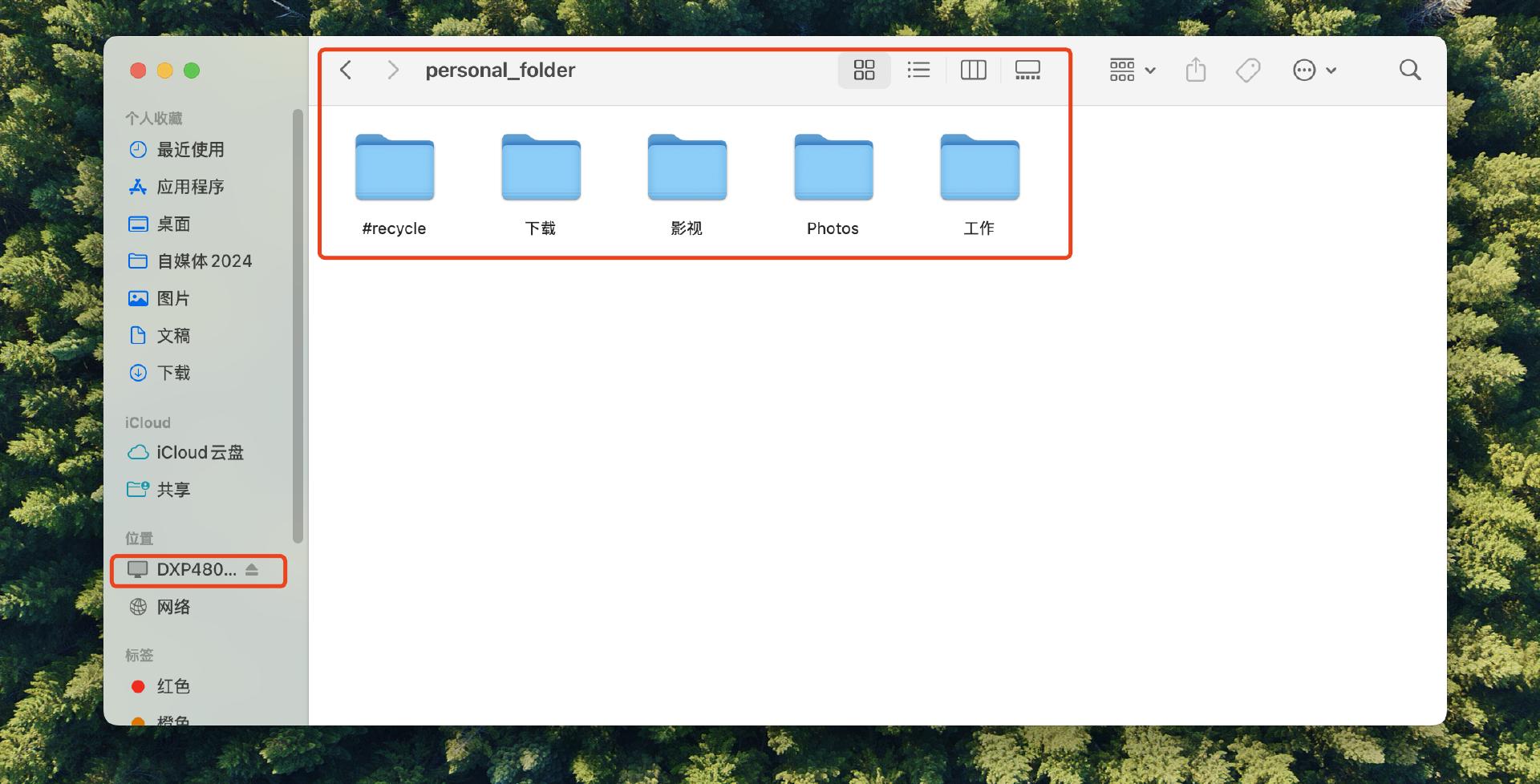The height and width of the screenshot is (784, 1540).
Task: Select the 工作 folder icon
Action: (979, 167)
